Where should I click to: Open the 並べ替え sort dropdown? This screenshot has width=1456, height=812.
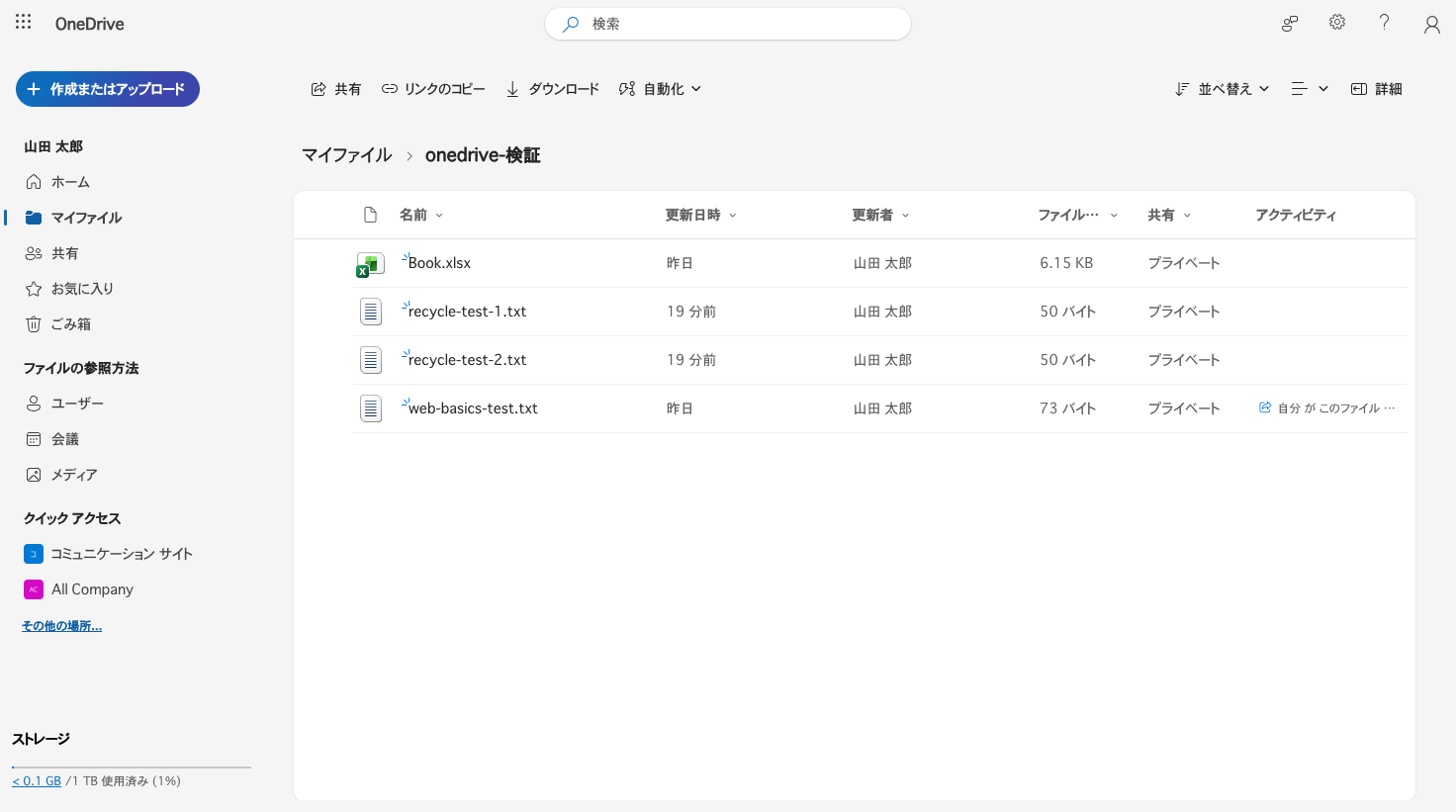(x=1223, y=89)
